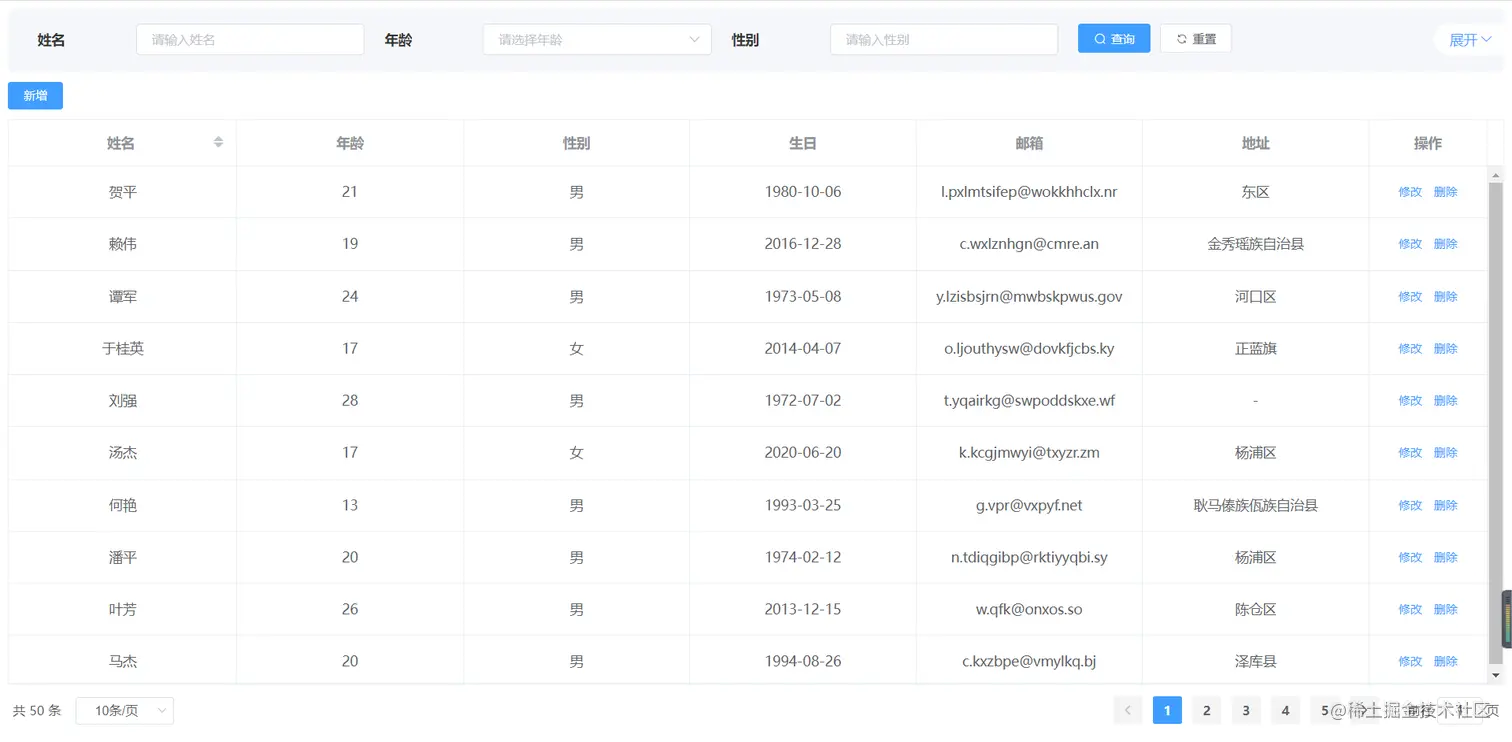1512x742 pixels.
Task: Select the name cell 于桂英
Action: 123,349
